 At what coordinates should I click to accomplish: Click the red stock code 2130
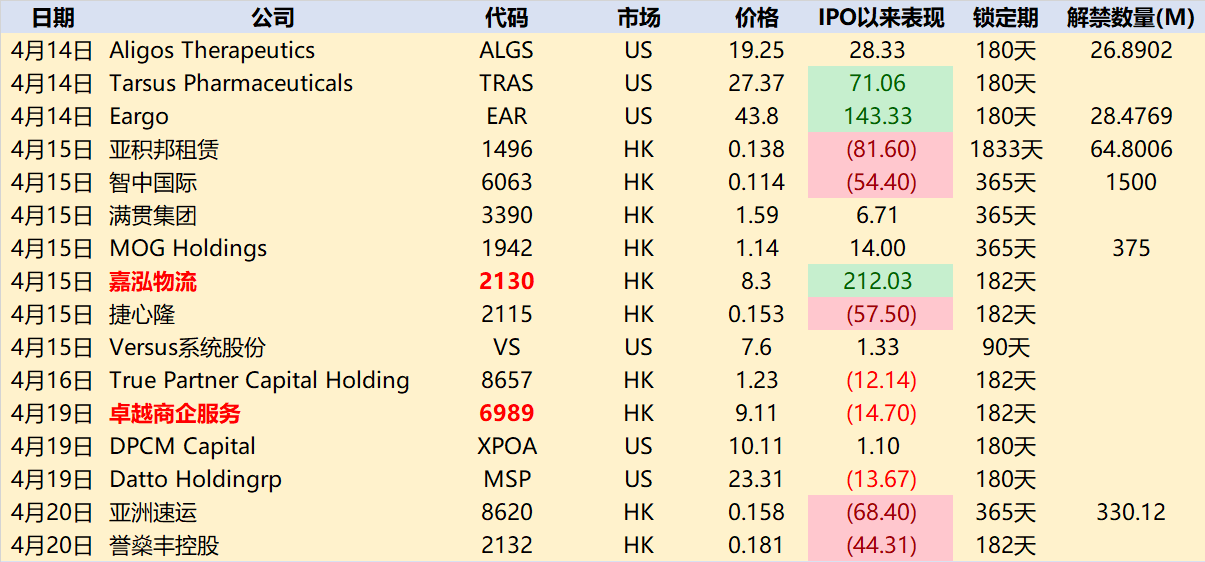click(x=506, y=282)
